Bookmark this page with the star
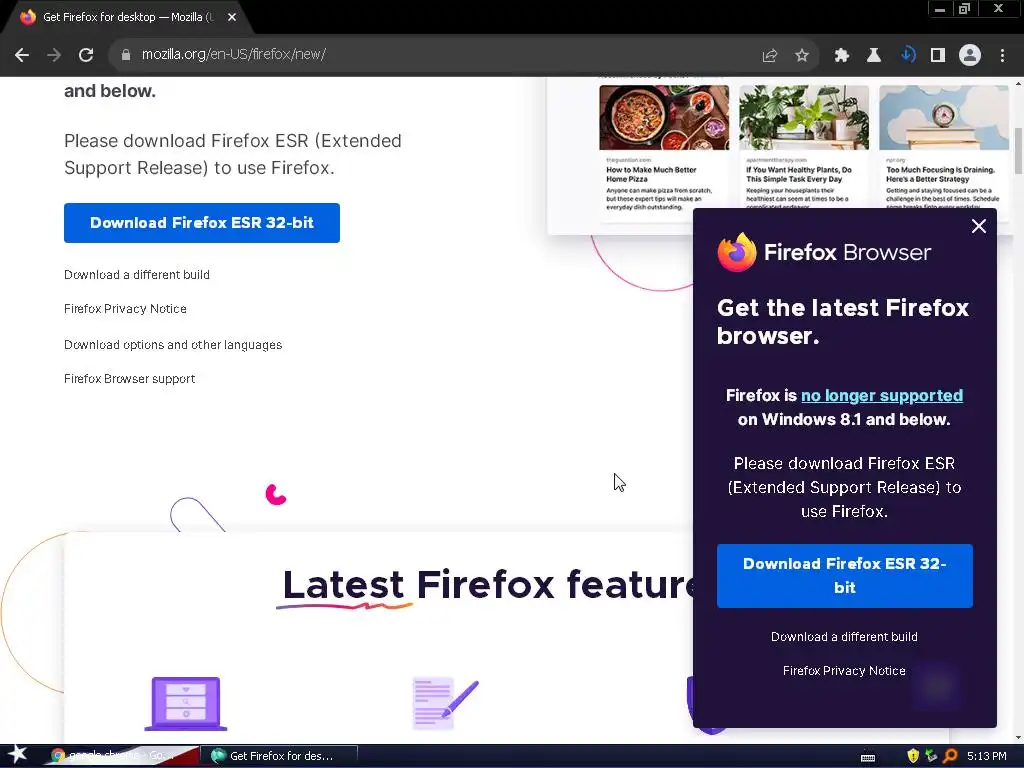The width and height of the screenshot is (1024, 768). [x=802, y=56]
